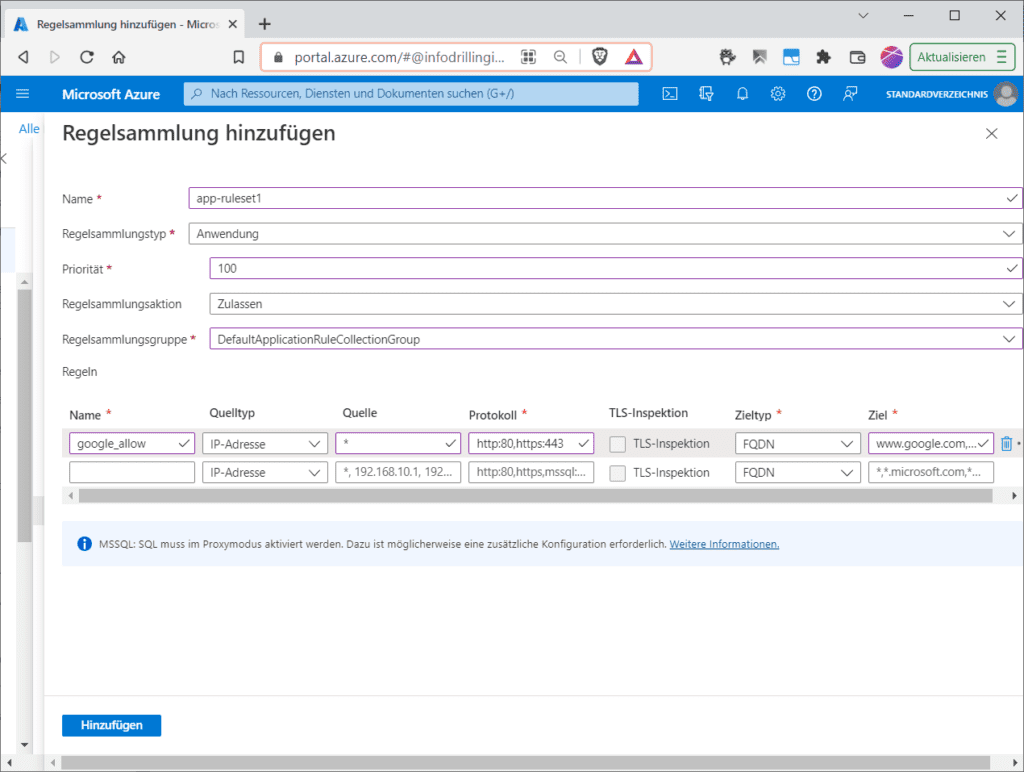The image size is (1024, 772).
Task: Edit Ziel field www.google.com
Action: [x=931, y=443]
